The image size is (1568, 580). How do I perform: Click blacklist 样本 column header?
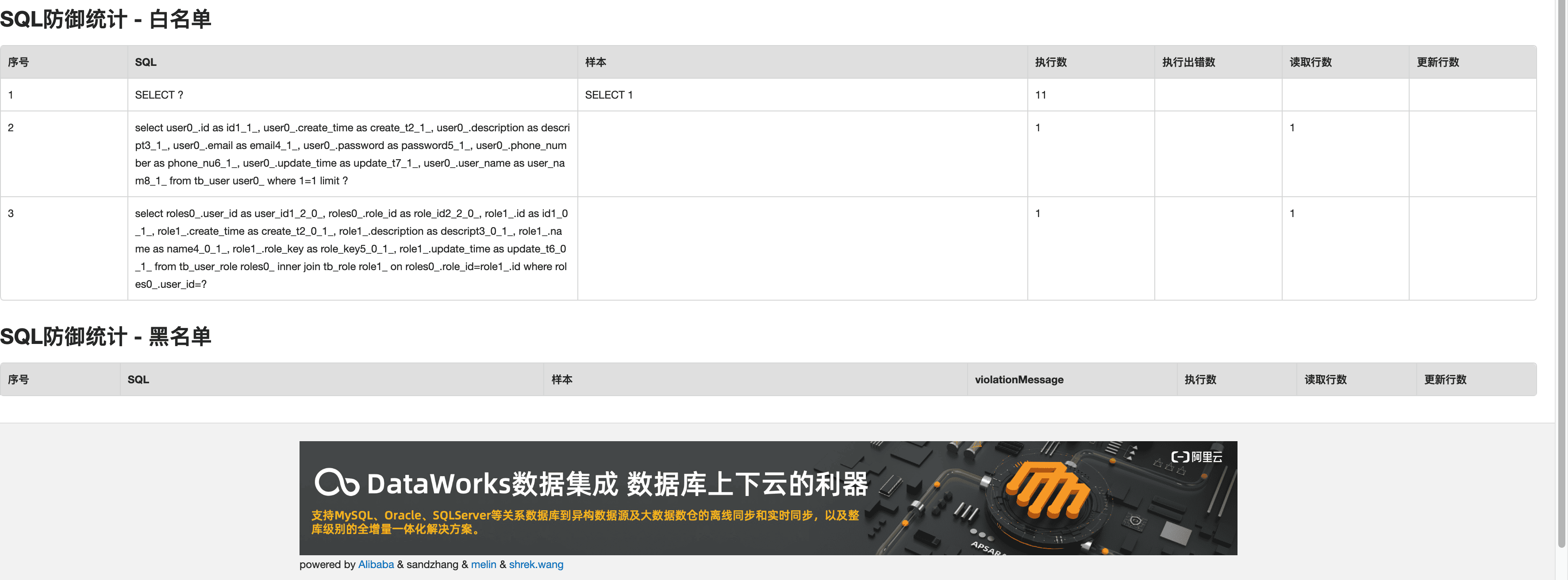click(x=561, y=379)
